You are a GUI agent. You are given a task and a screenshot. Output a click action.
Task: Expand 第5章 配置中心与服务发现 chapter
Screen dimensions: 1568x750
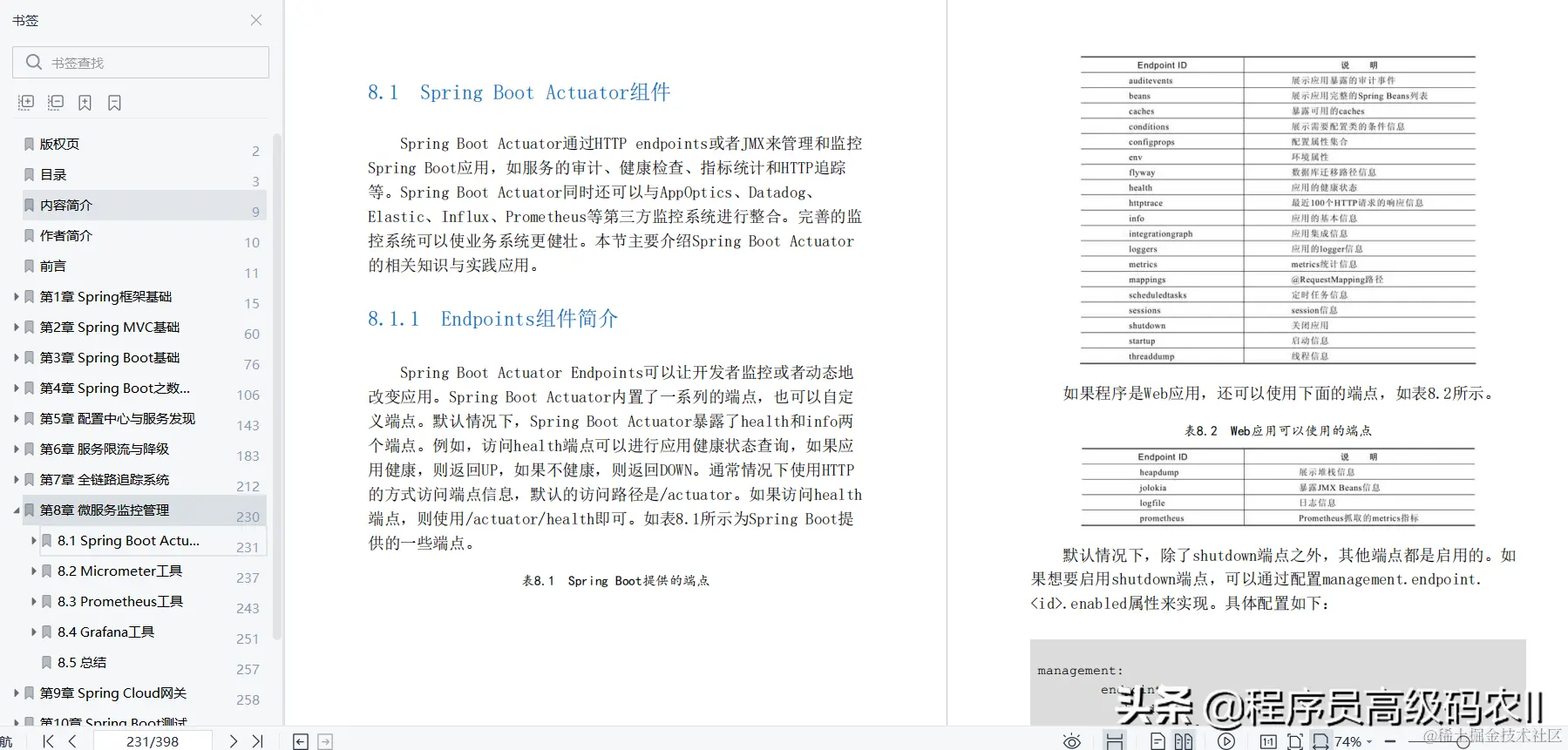pyautogui.click(x=17, y=418)
